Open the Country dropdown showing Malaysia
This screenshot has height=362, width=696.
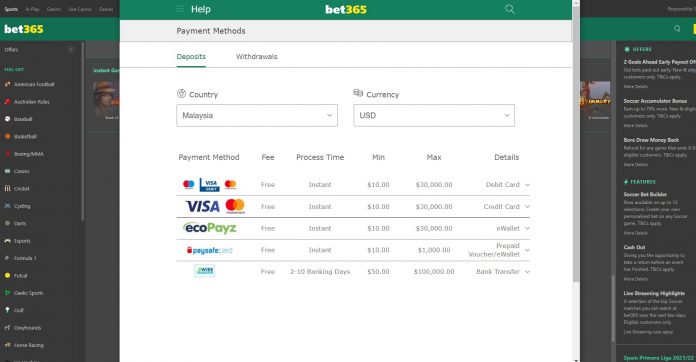tap(257, 115)
